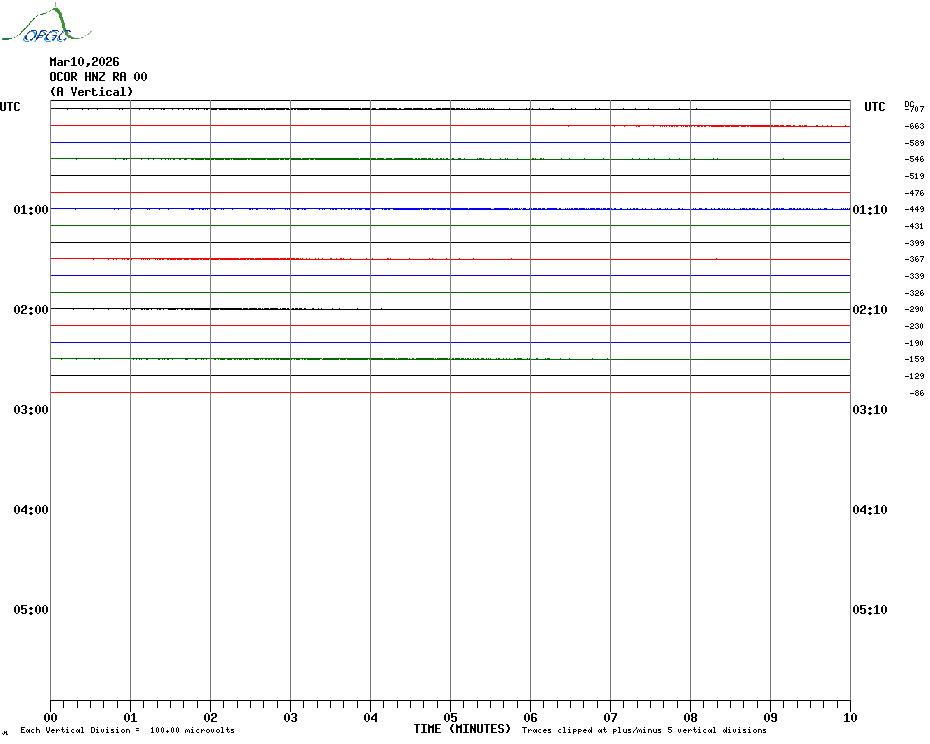Click the OCOR HNZ RA 00 station label
The width and height of the screenshot is (930, 744).
point(98,77)
